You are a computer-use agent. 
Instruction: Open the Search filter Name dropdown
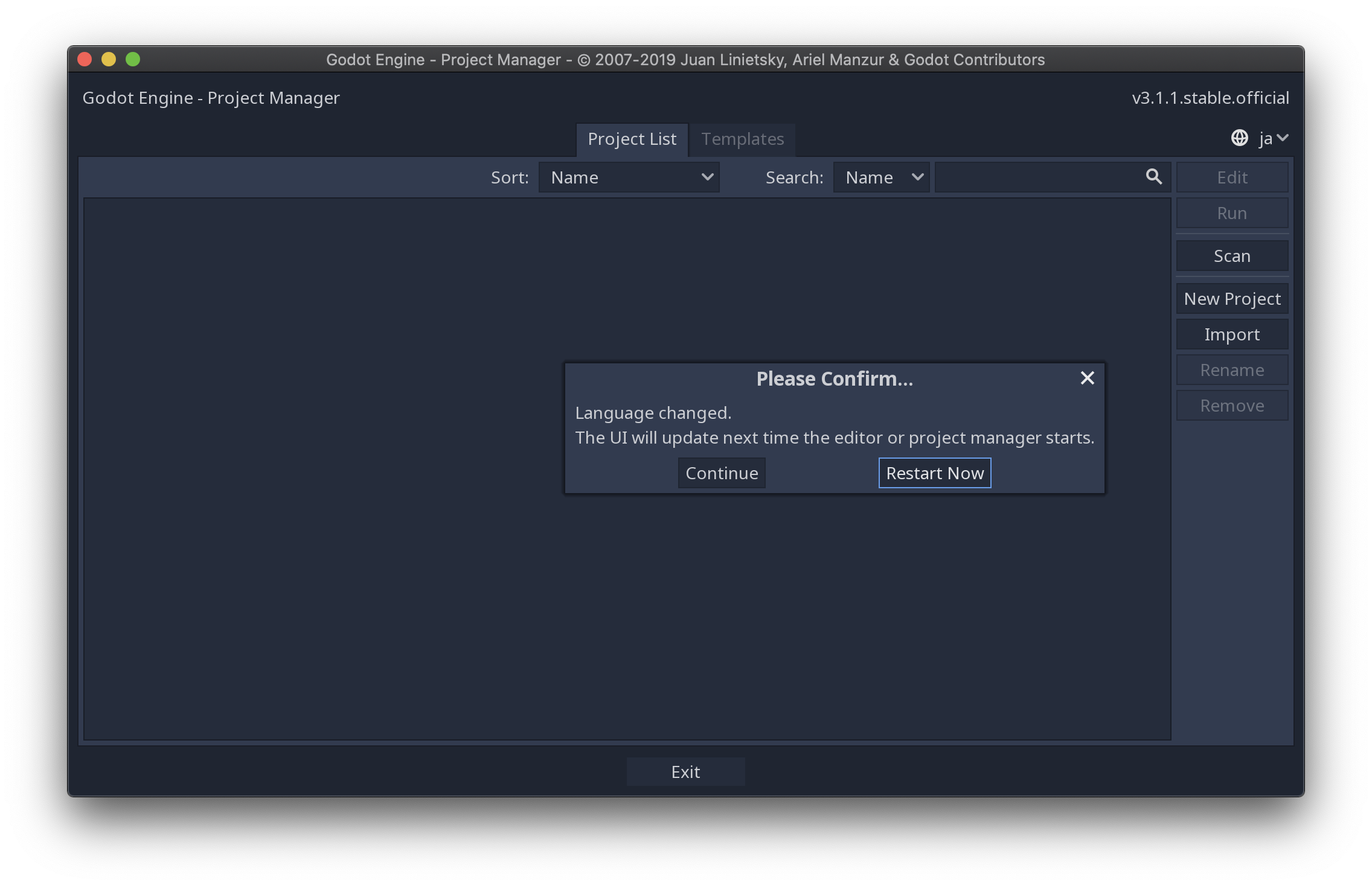[x=881, y=177]
